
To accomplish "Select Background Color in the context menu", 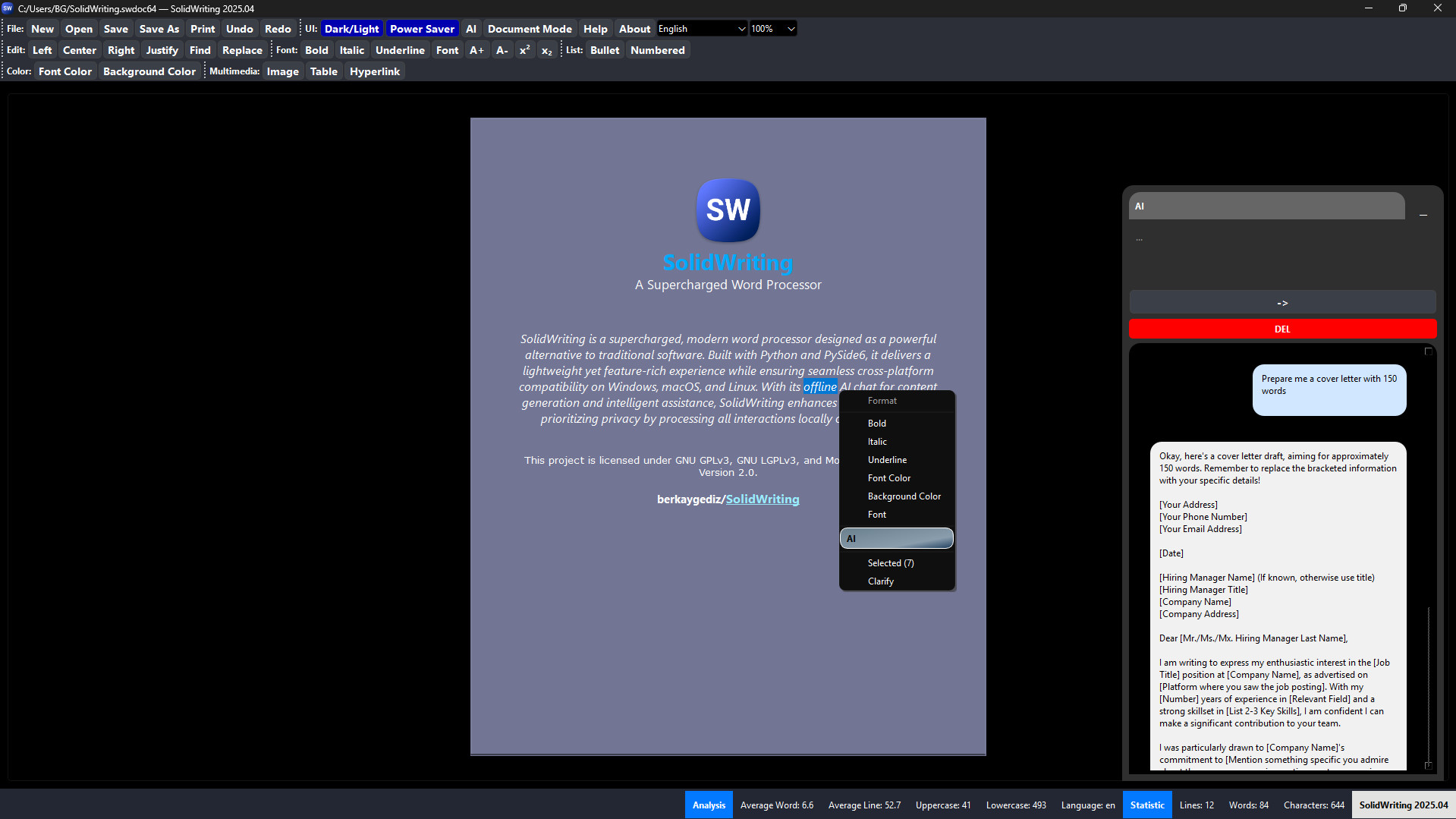I will [897, 496].
